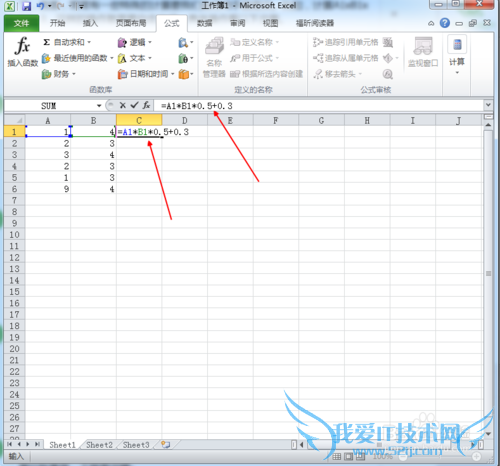Viewport: 500px width, 466px height.
Task: Open Excel Help question mark icon
Action: [x=445, y=23]
